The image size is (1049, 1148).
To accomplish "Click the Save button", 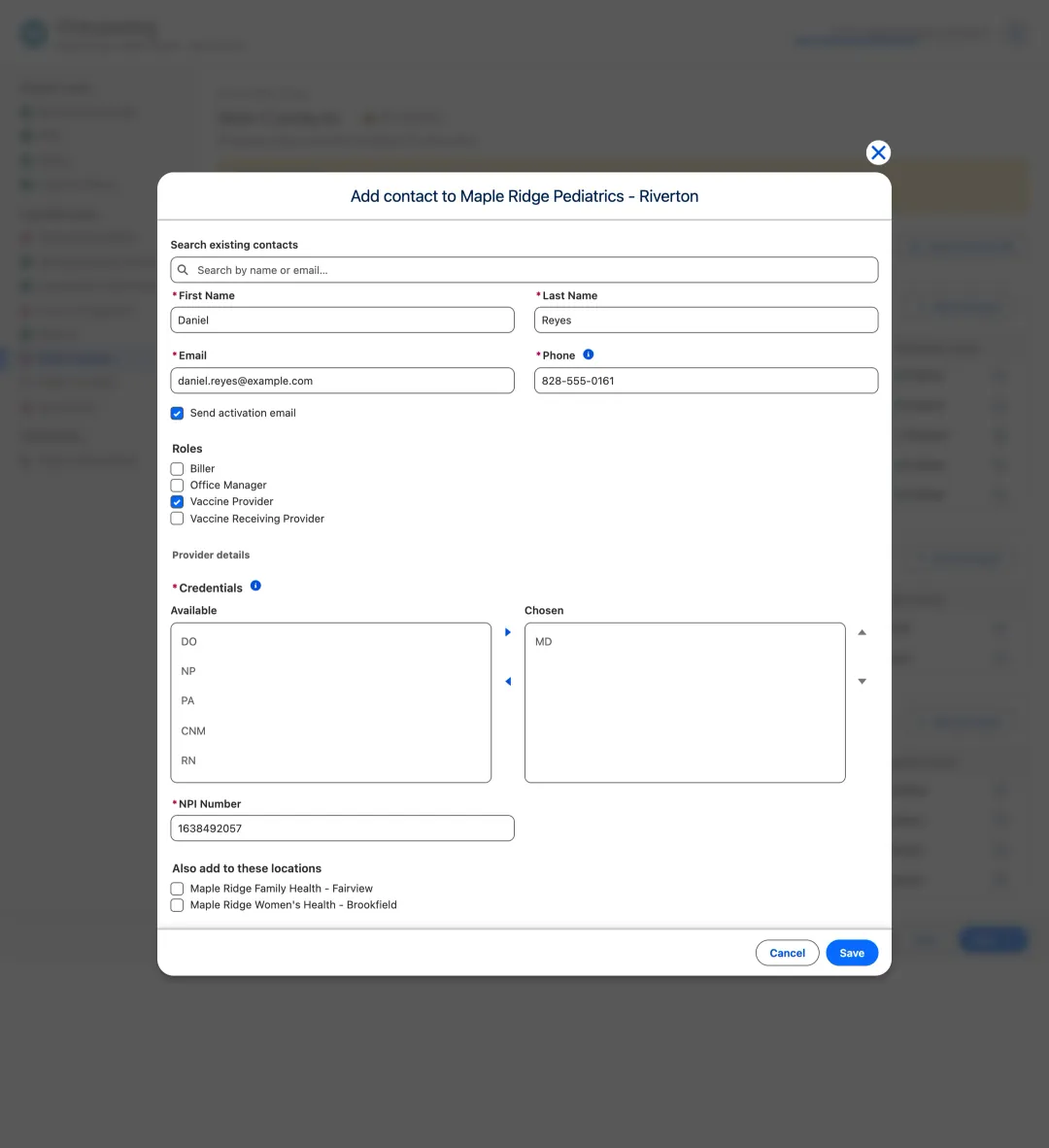I will click(x=852, y=953).
